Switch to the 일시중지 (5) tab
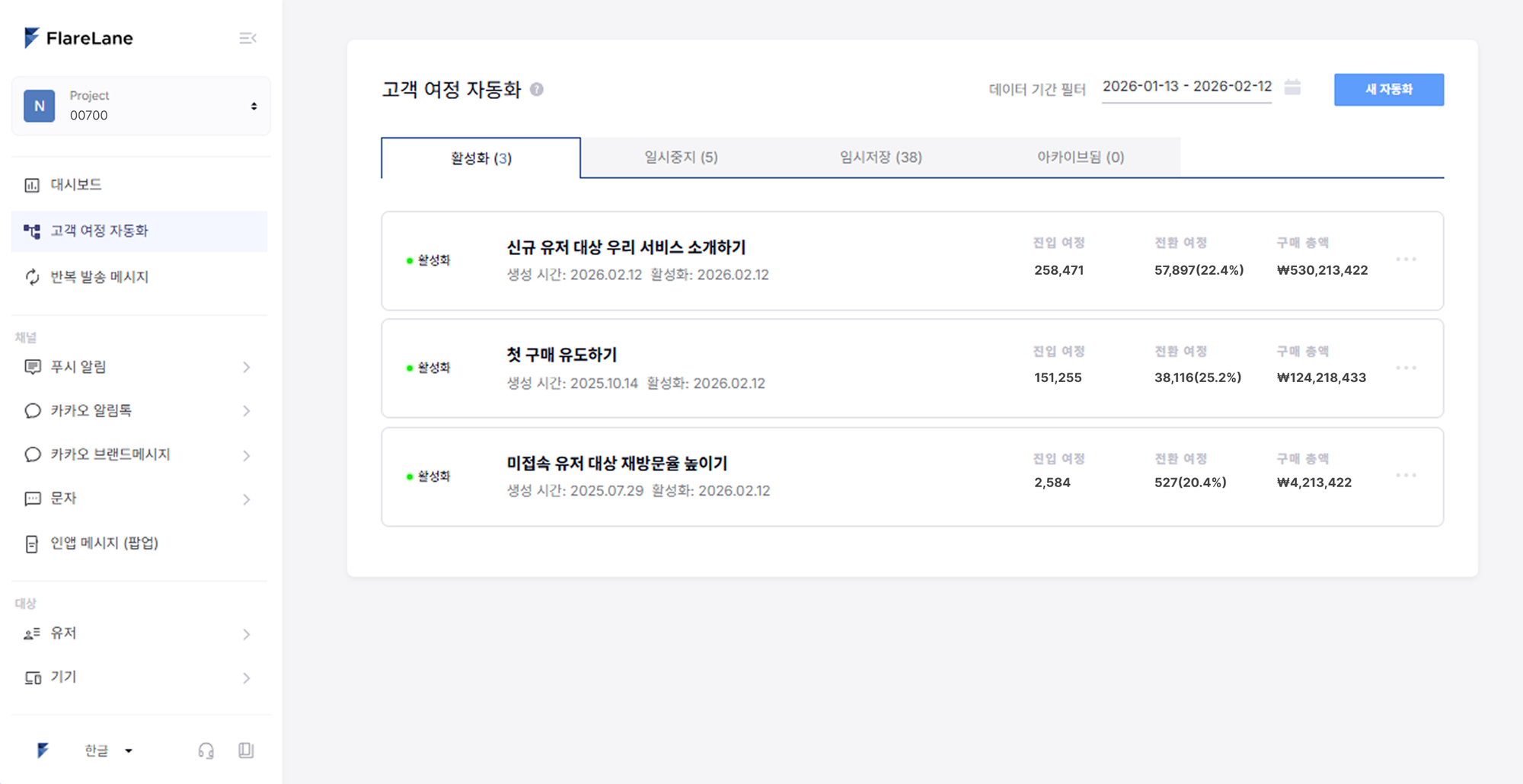The height and width of the screenshot is (784, 1523). coord(681,158)
